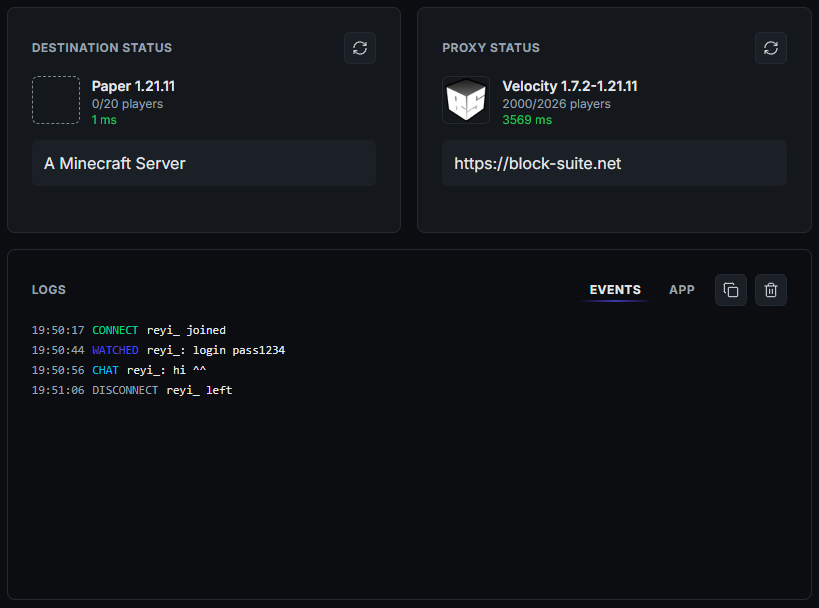Click the 19:51:06 timestamp
The image size is (819, 608).
58,390
